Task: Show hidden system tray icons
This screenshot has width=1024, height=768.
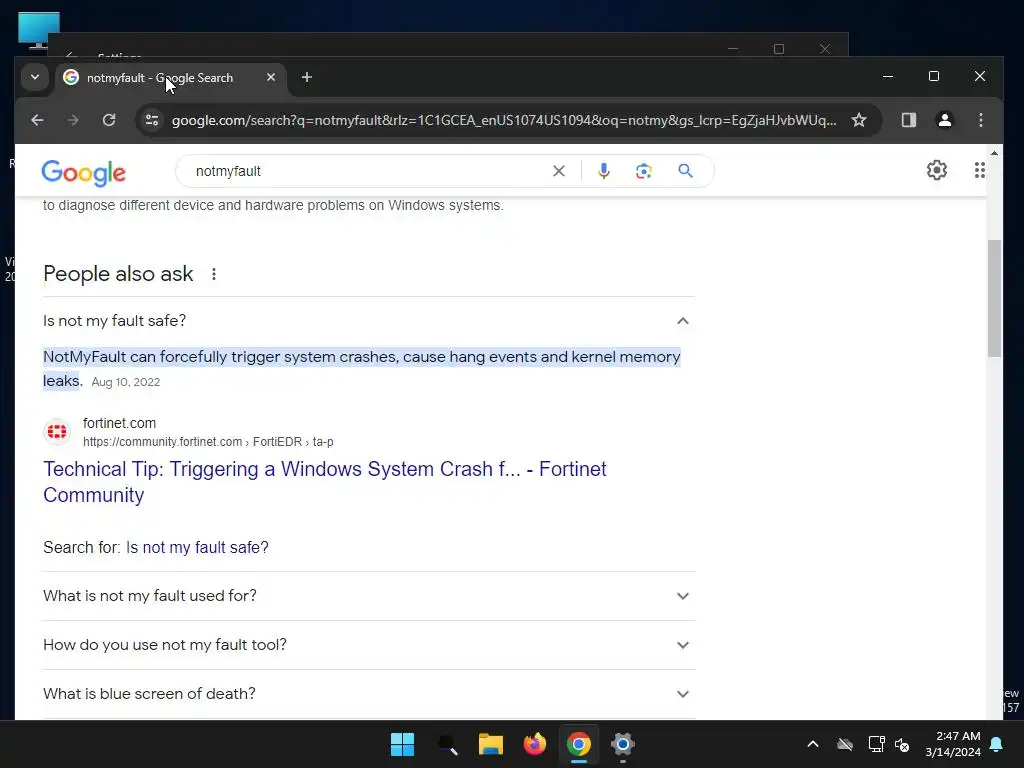Action: (x=813, y=744)
